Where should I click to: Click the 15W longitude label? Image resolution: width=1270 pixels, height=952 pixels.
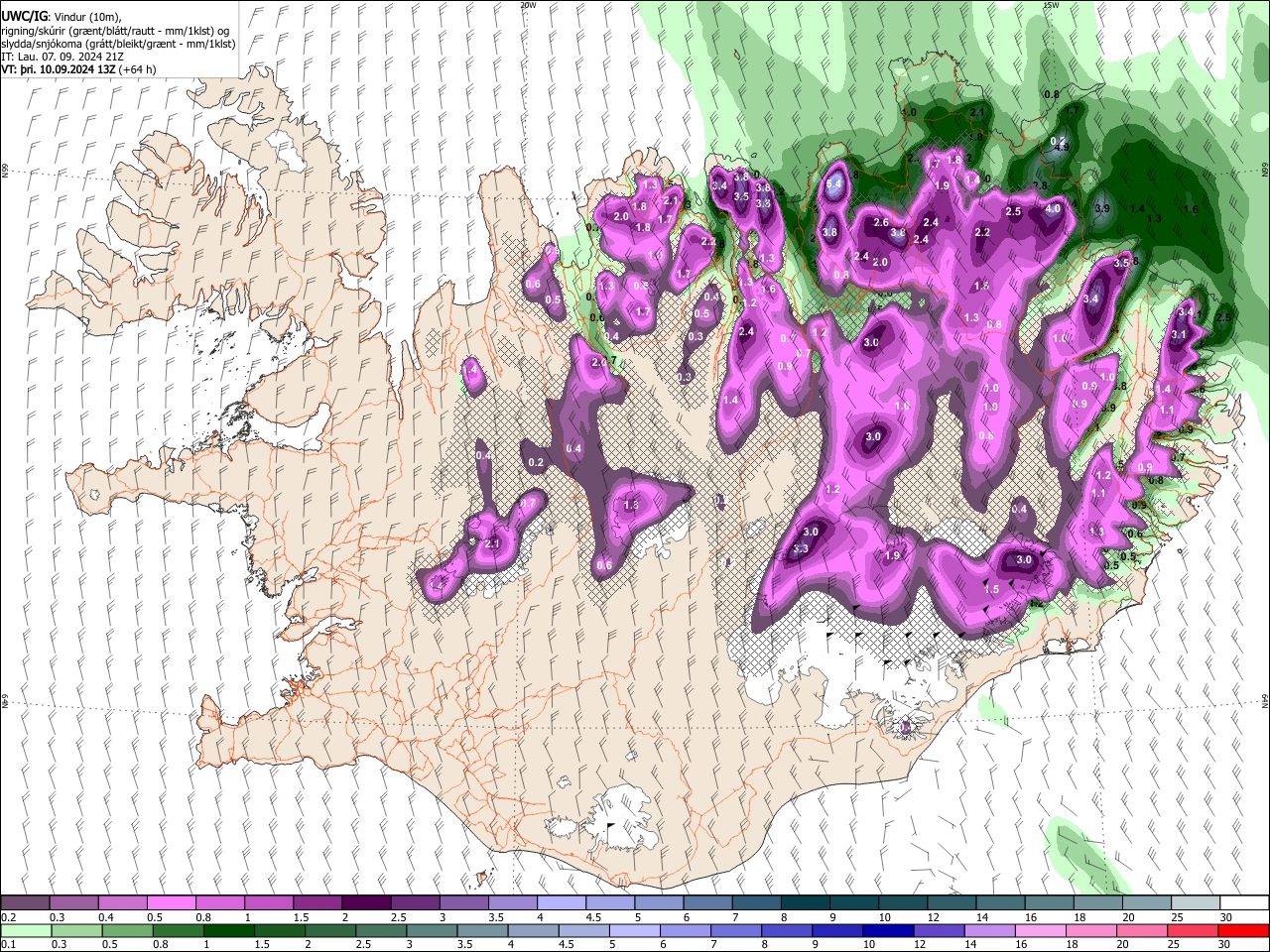(x=1051, y=5)
